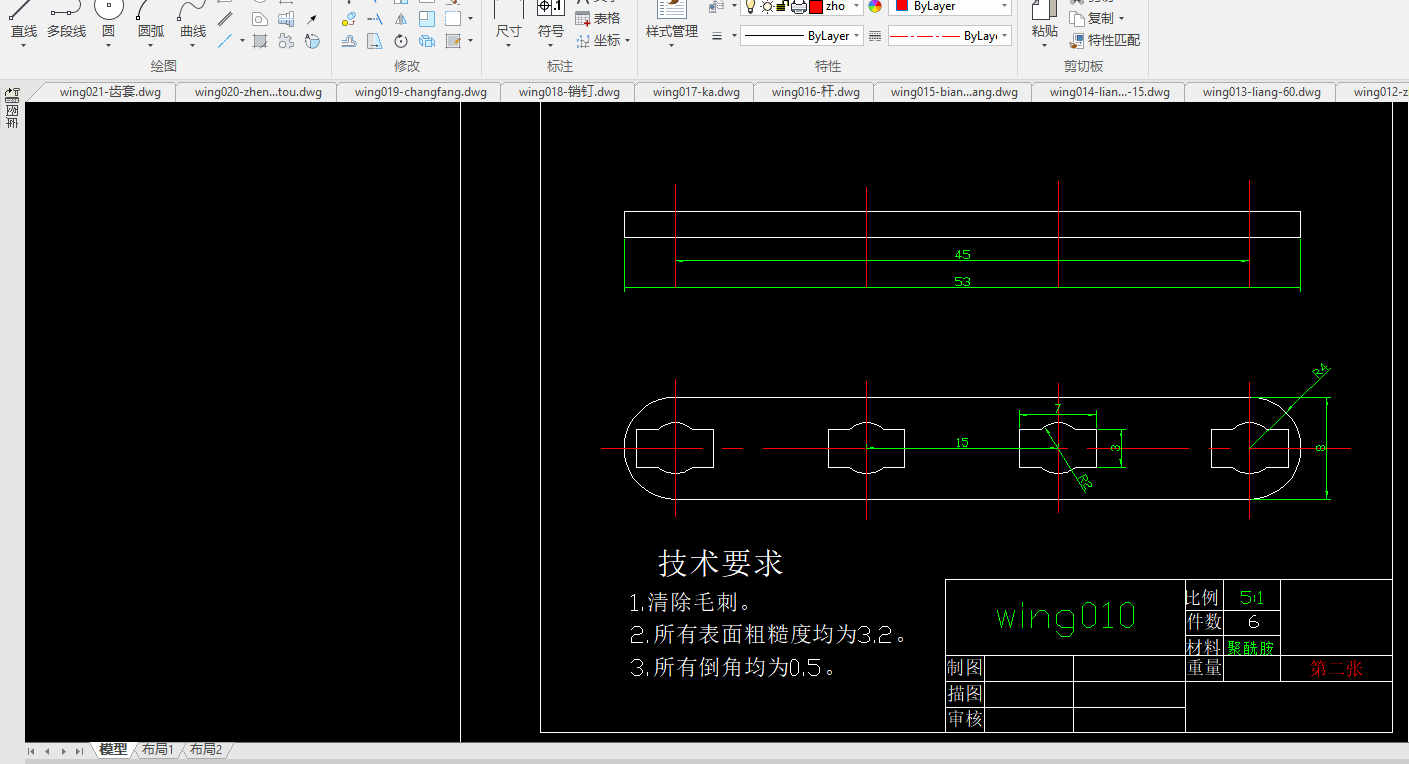This screenshot has width=1409, height=764.
Task: Click the lineweight lines icon
Action: click(717, 36)
